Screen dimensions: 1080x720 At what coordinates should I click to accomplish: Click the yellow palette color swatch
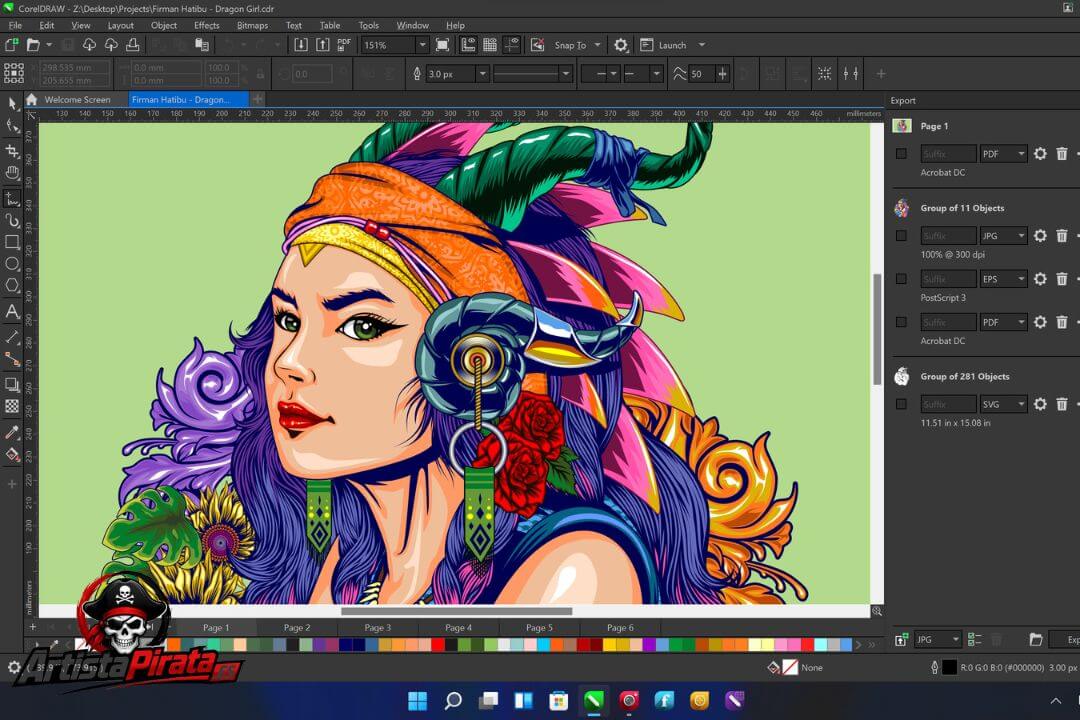point(609,645)
